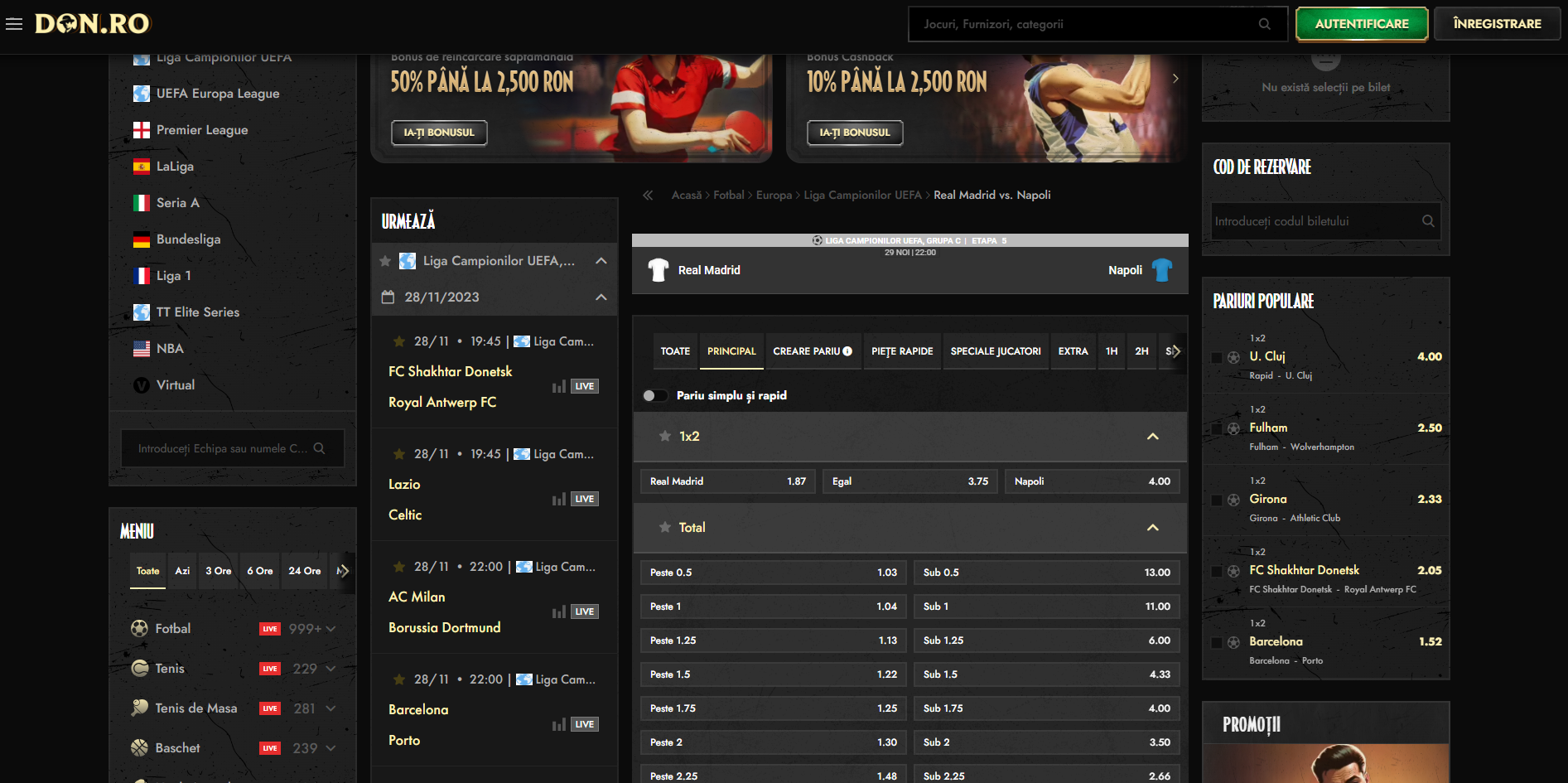Open the hamburger menu icon
The width and height of the screenshot is (1568, 783).
(x=14, y=24)
